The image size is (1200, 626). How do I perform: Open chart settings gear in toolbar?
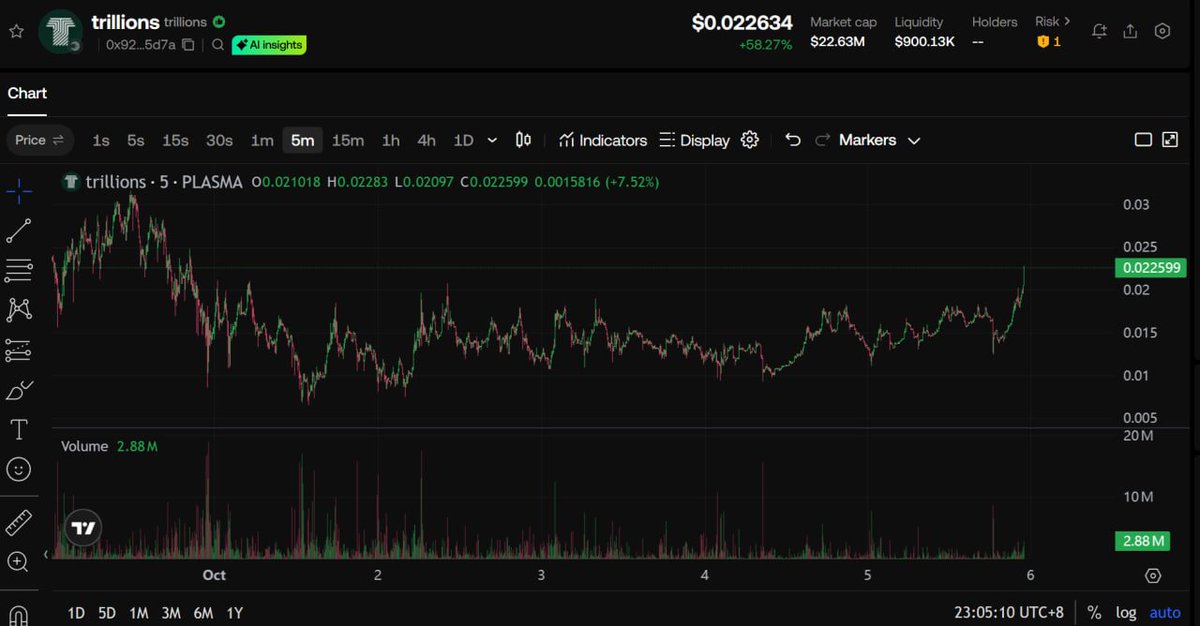tap(750, 140)
